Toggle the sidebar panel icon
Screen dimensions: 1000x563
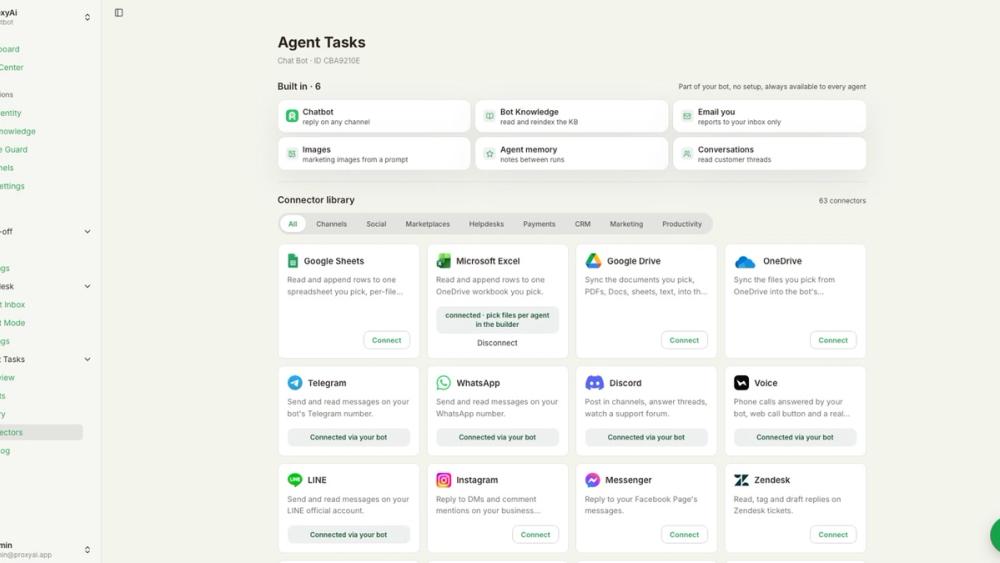(x=119, y=13)
